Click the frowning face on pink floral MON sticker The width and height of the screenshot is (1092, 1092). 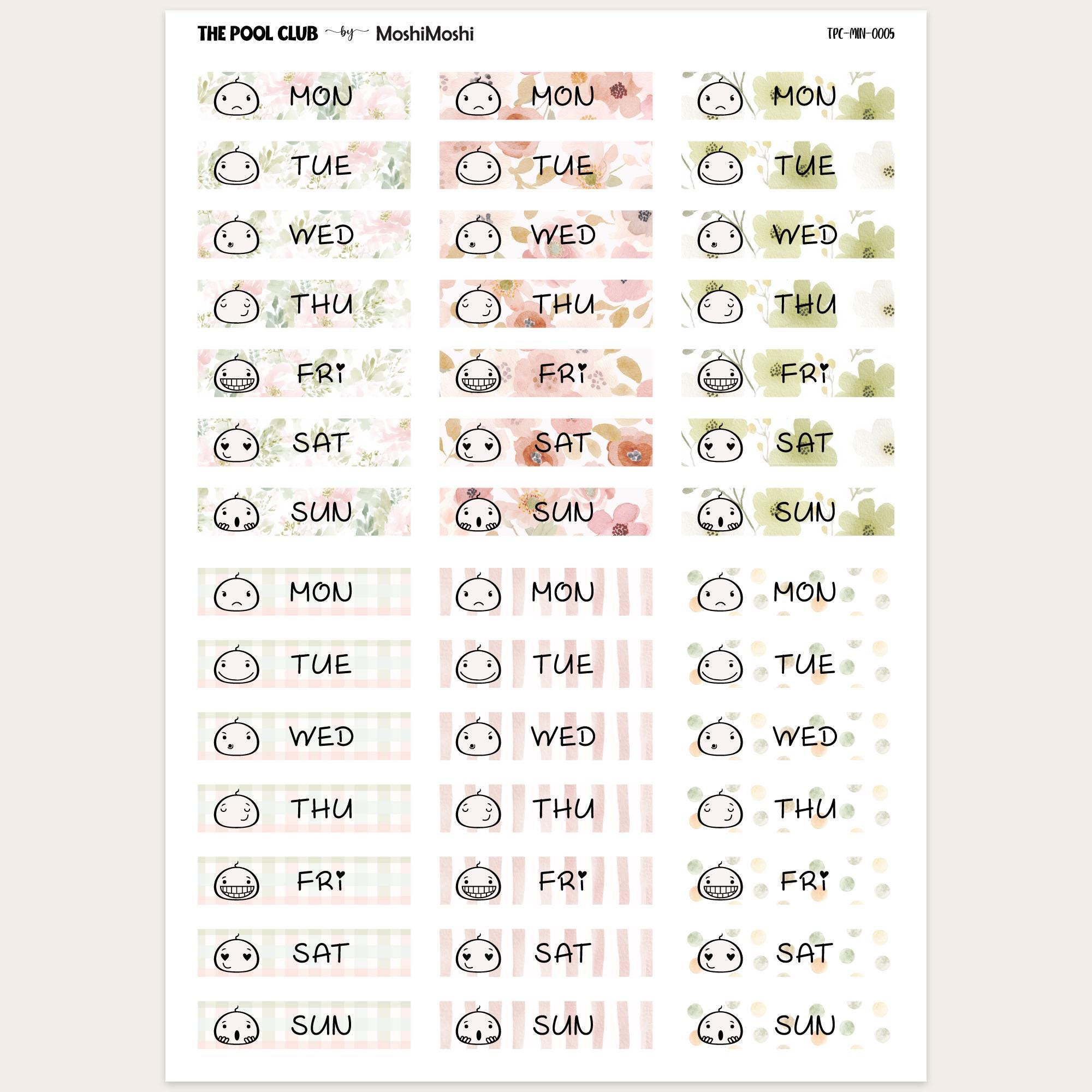coord(236,97)
